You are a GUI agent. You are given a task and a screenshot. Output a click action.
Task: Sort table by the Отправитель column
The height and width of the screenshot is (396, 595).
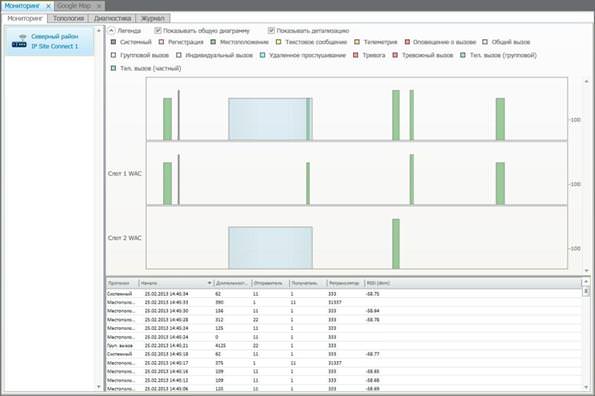(270, 283)
